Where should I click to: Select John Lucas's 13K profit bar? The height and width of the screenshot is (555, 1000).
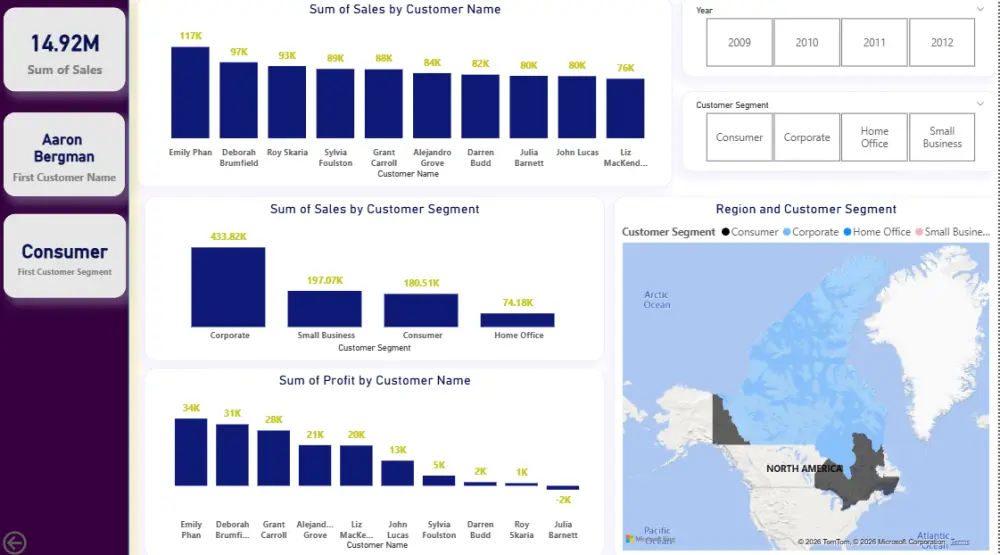point(398,473)
